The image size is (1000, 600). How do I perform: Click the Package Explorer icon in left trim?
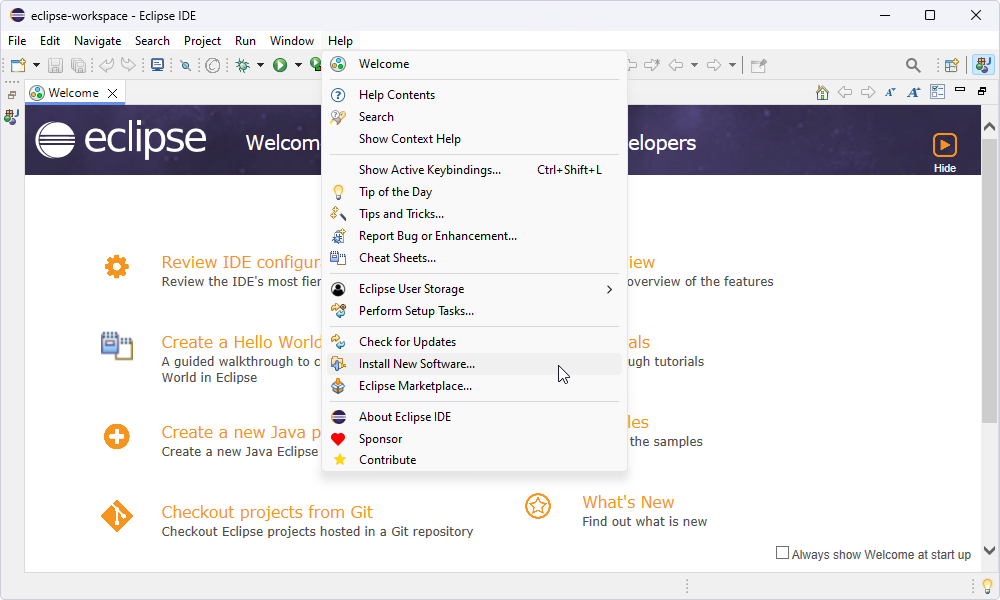point(11,117)
